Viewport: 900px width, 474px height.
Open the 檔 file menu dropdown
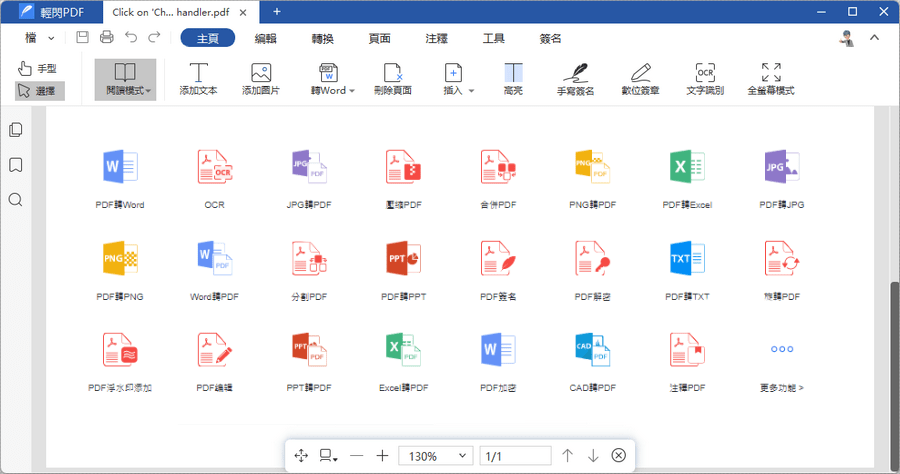tap(40, 38)
